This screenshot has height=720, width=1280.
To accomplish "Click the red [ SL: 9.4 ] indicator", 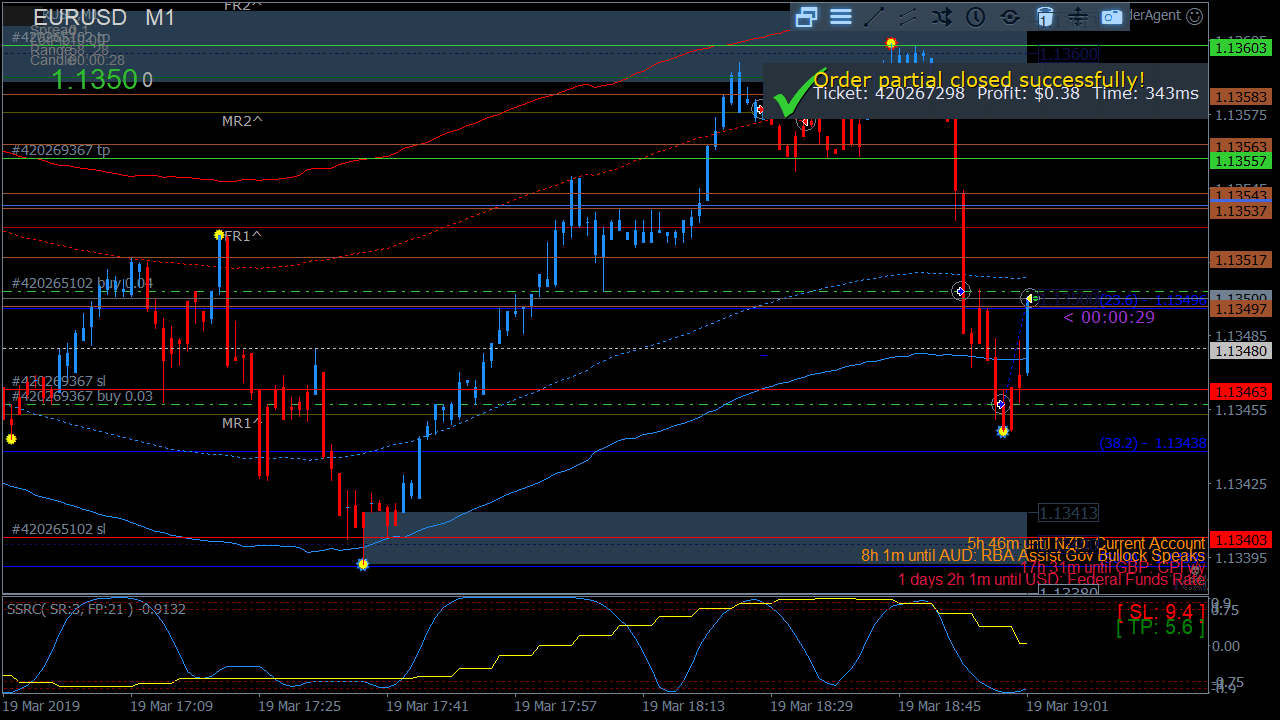I will click(x=1161, y=611).
